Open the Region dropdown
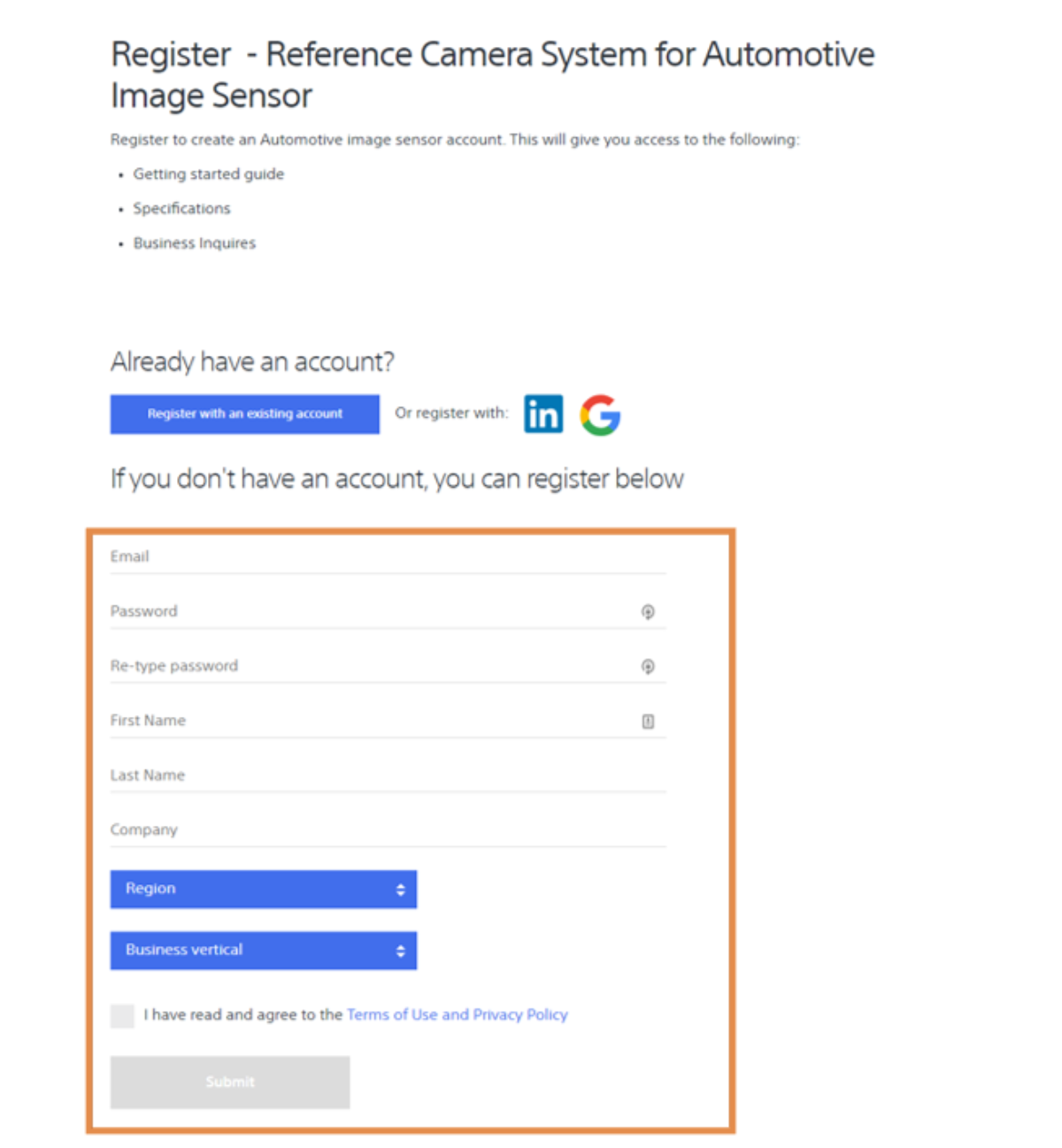Image resolution: width=1062 pixels, height=1148 pixels. coord(264,889)
